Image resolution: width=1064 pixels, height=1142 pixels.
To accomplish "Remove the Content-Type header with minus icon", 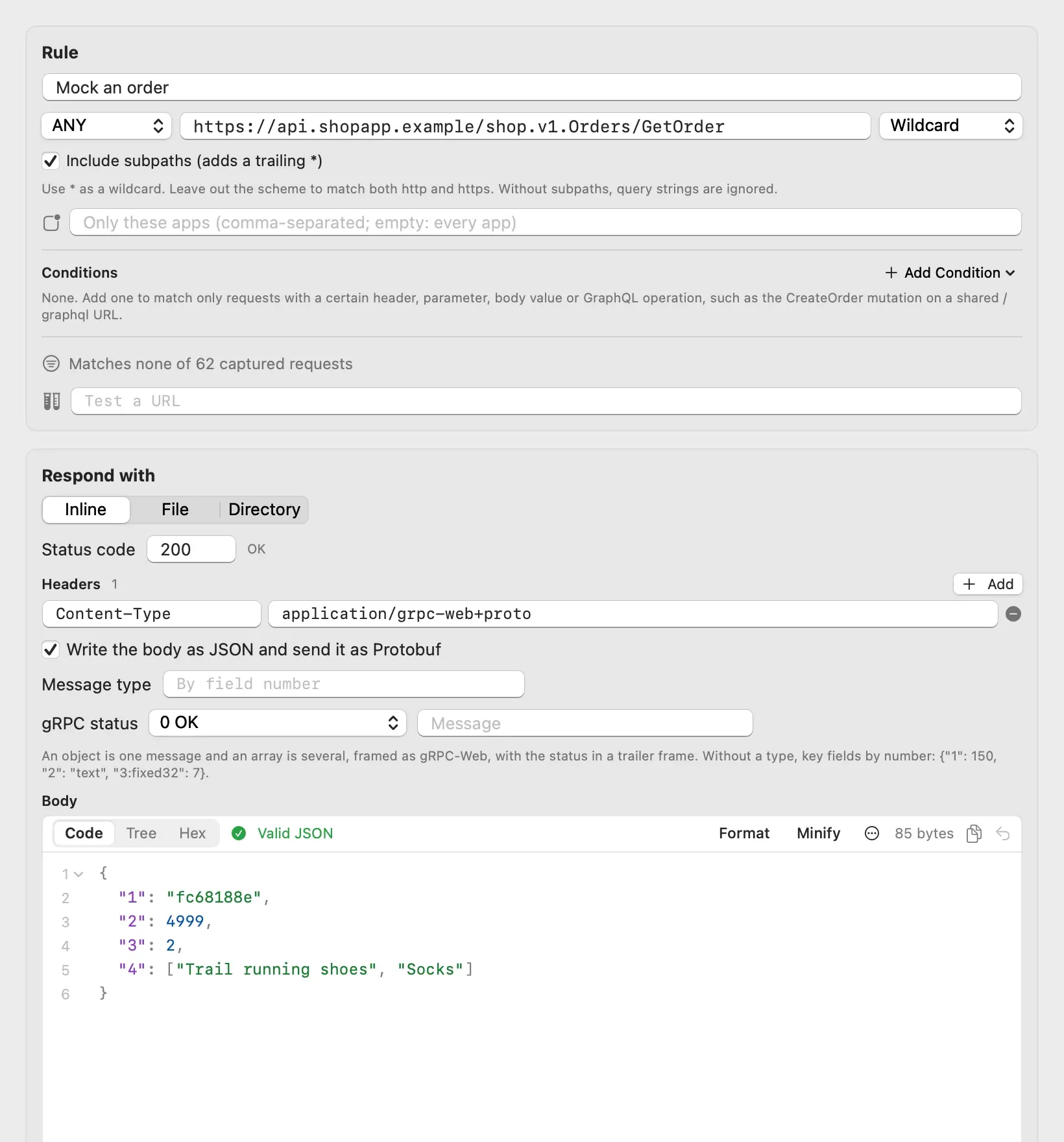I will (x=1013, y=614).
